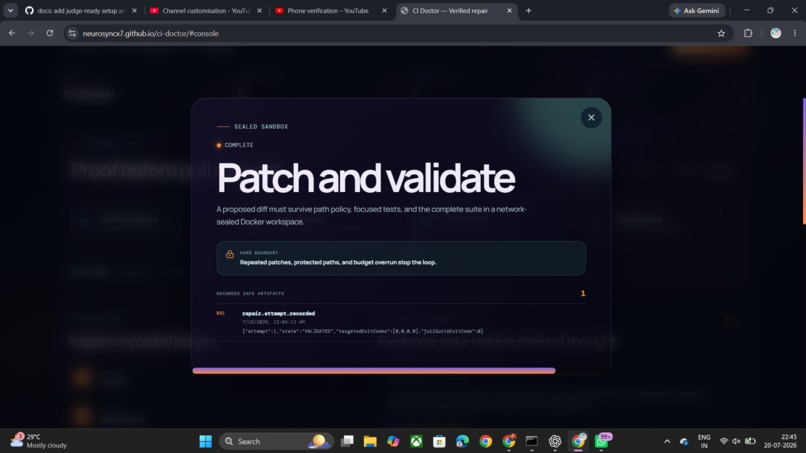Click the Ask Gemini button
Image resolution: width=806 pixels, height=453 pixels.
pyautogui.click(x=697, y=10)
